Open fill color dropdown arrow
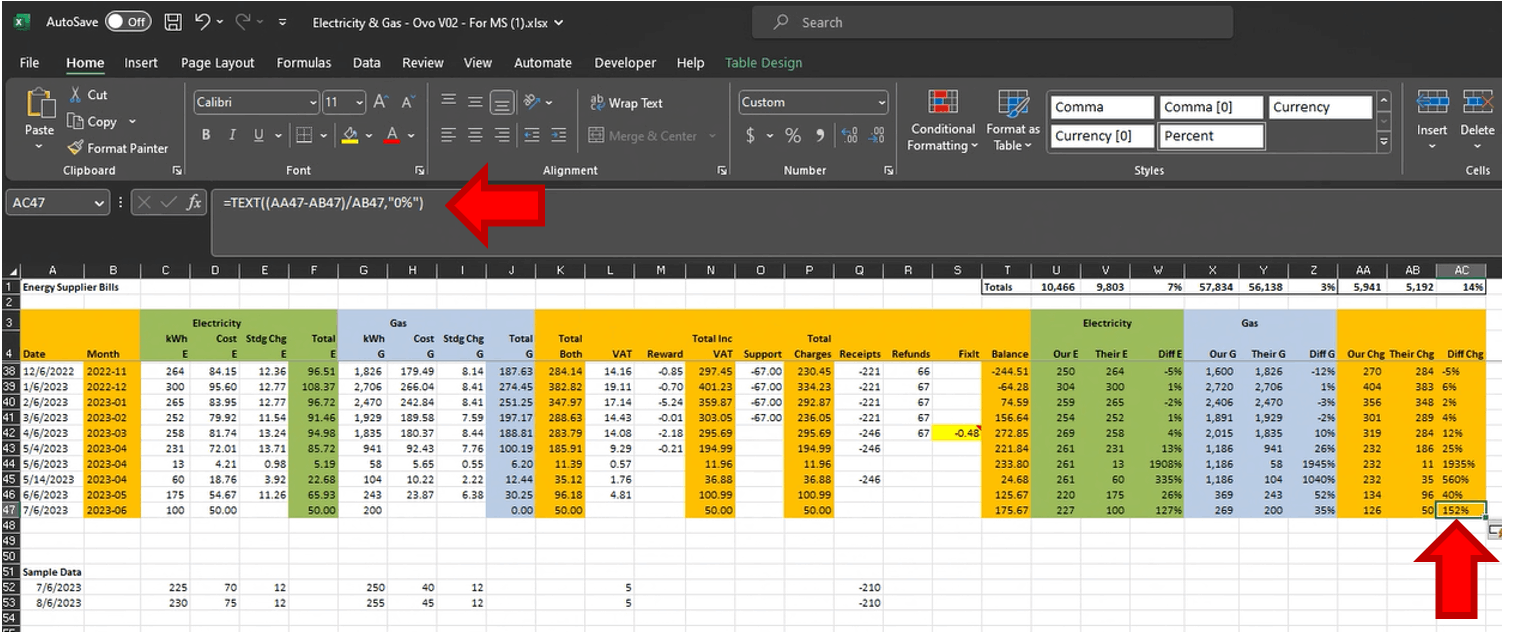 [367, 135]
